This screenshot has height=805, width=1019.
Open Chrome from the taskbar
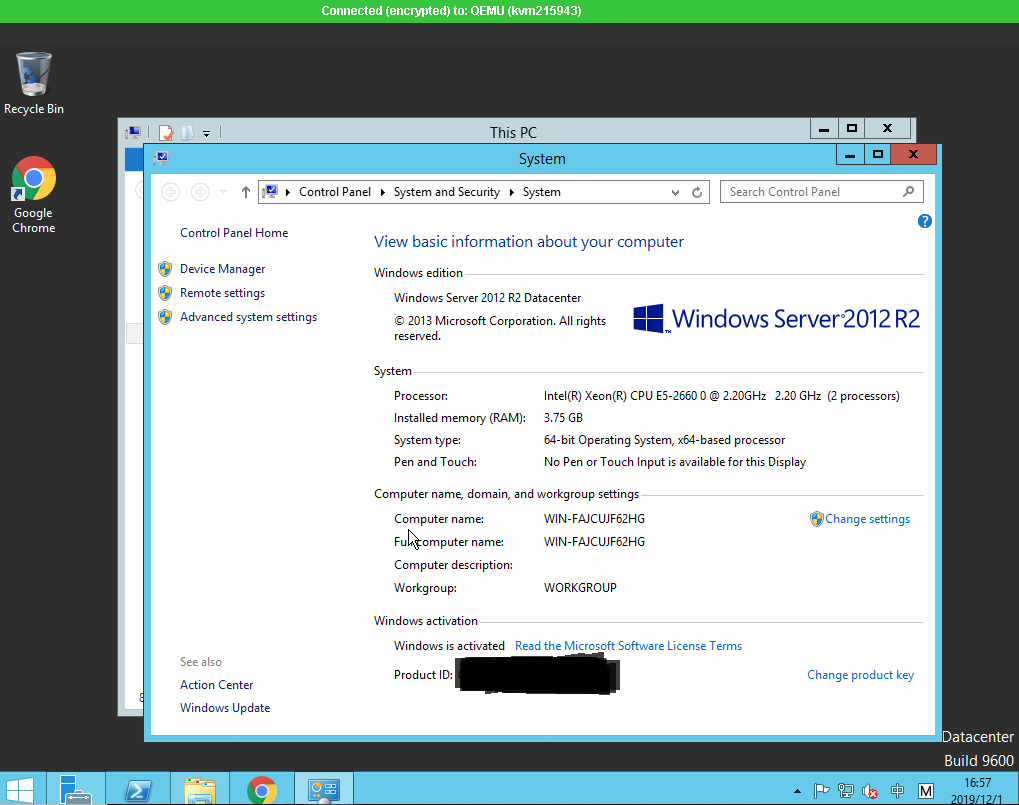point(261,789)
